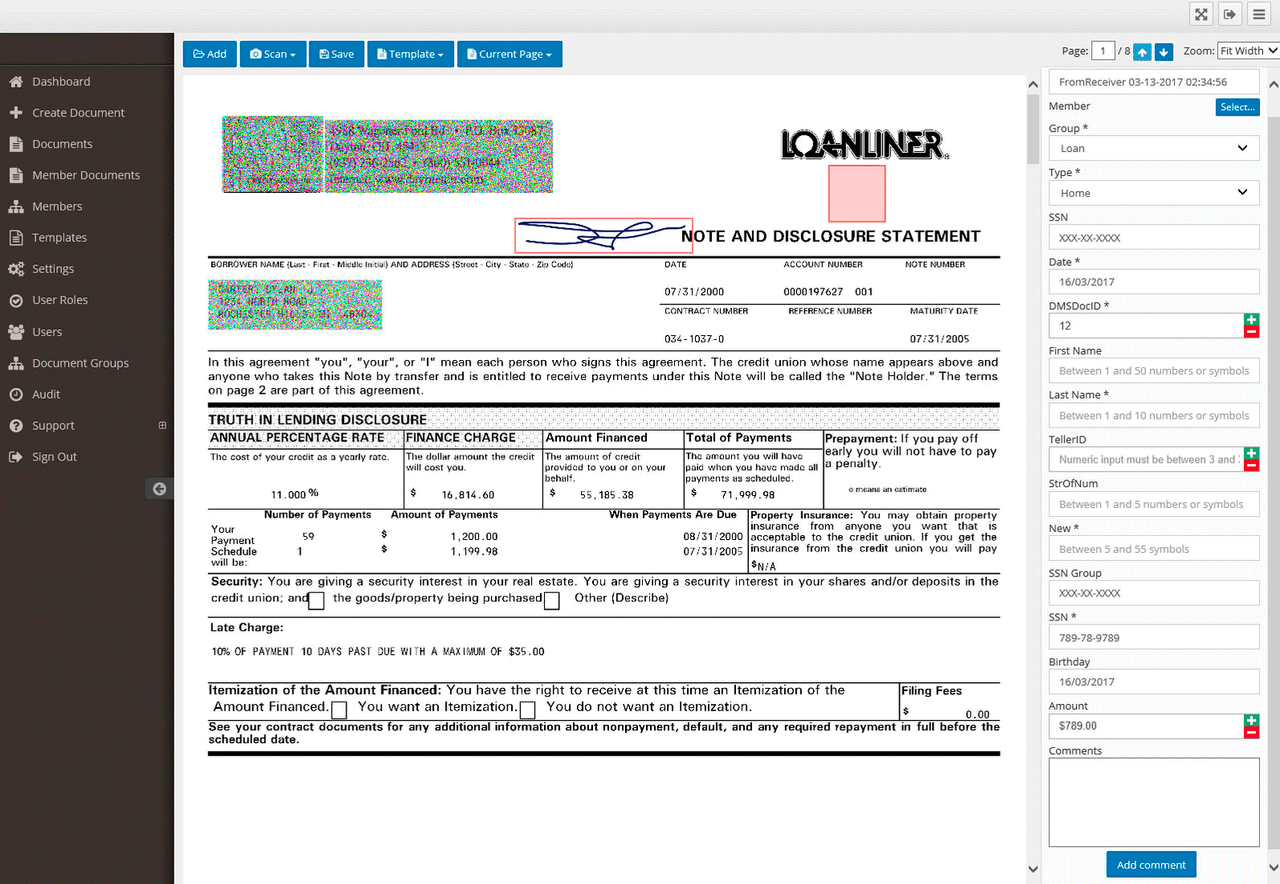
Task: Click the Birthday field
Action: click(x=1154, y=682)
